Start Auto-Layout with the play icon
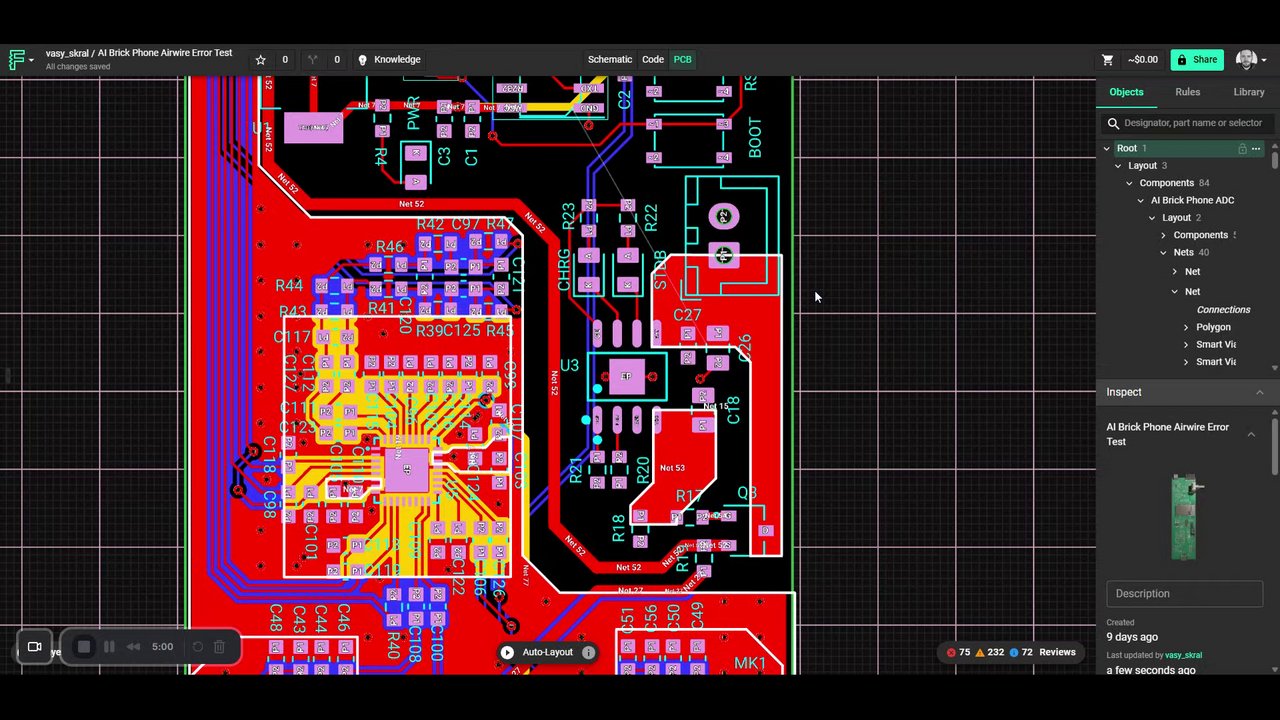The image size is (1280, 720). (507, 652)
